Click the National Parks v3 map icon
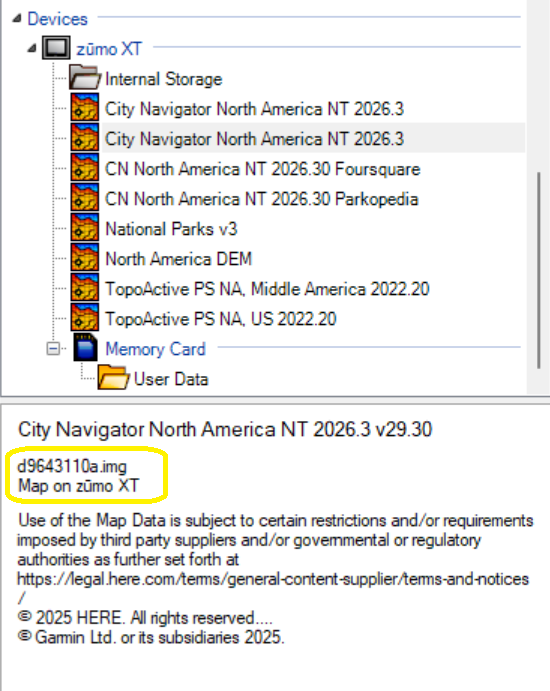Image resolution: width=550 pixels, height=691 pixels. coord(85,228)
